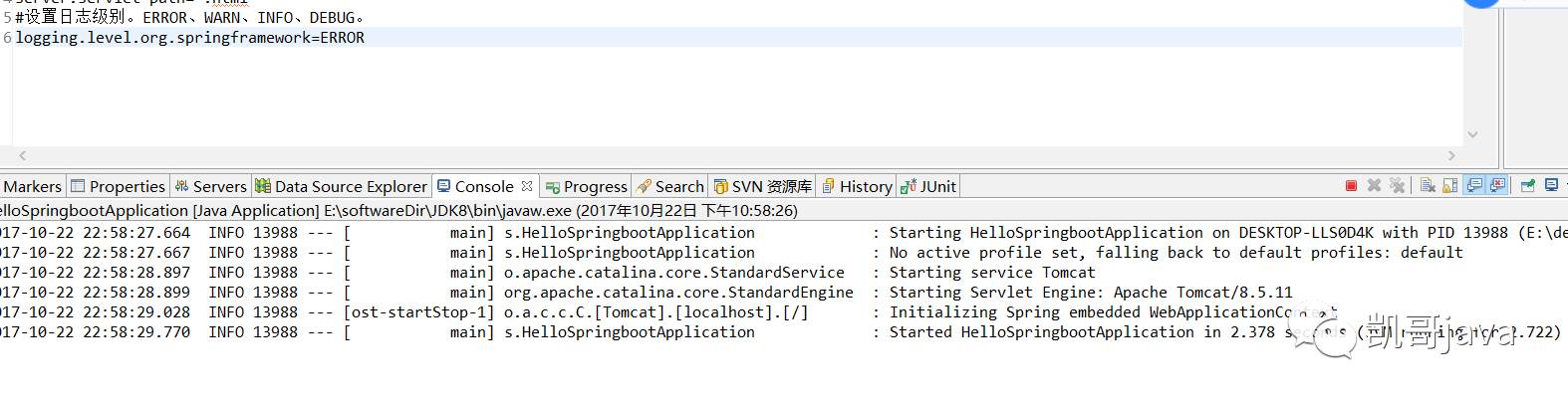Image resolution: width=1568 pixels, height=405 pixels.
Task: Close the Console tab
Action: click(527, 185)
